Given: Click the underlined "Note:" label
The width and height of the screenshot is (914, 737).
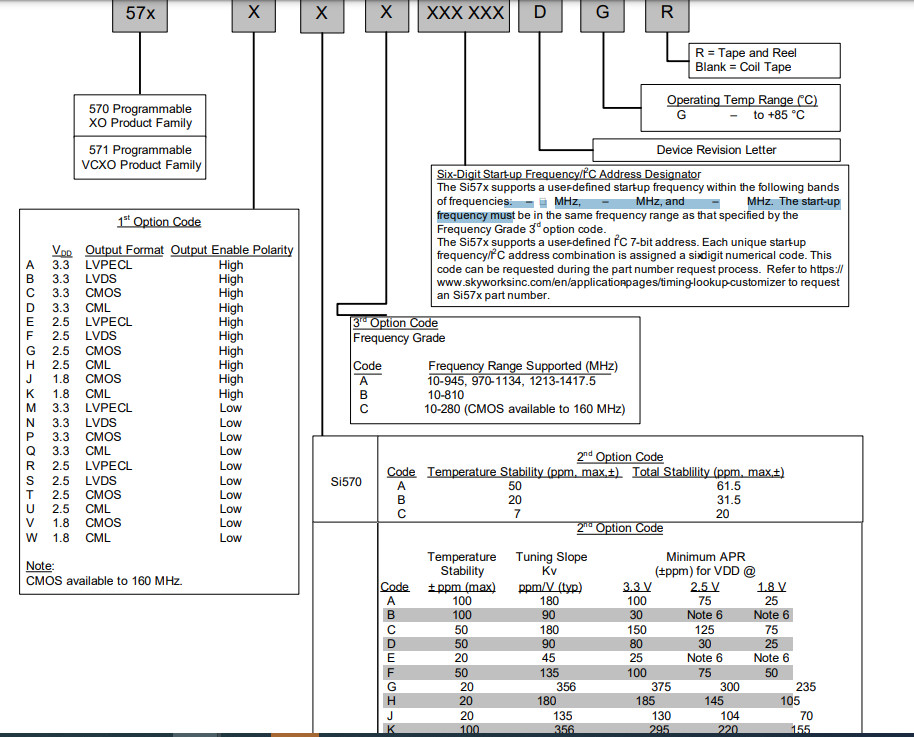Looking at the screenshot, I should tap(40, 566).
